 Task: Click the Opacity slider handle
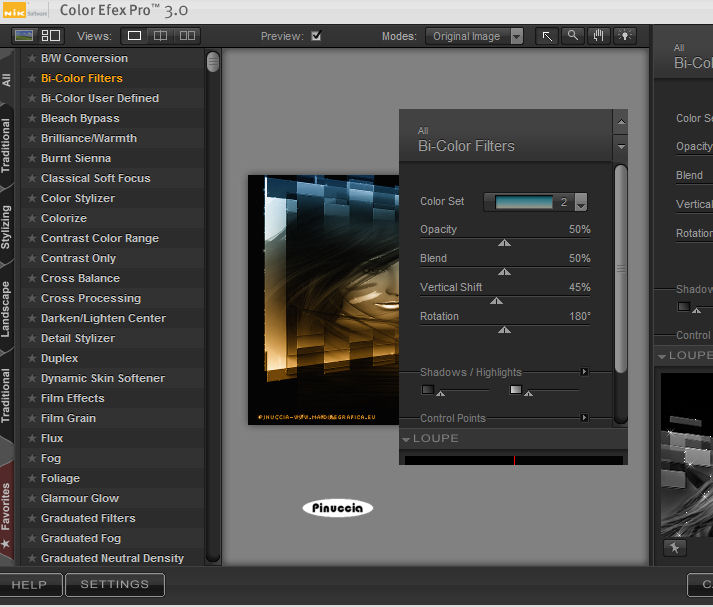pyautogui.click(x=505, y=242)
